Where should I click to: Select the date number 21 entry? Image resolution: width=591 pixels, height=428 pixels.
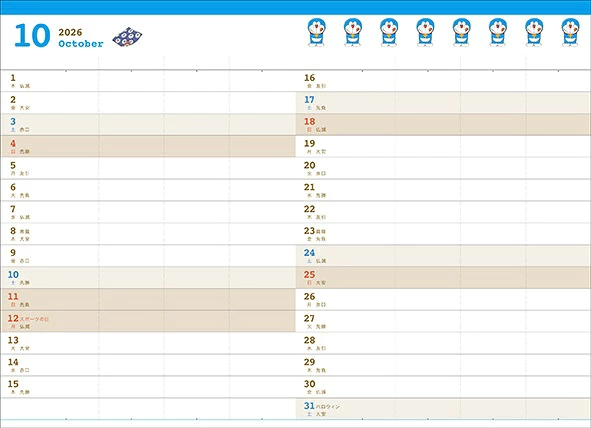pos(309,187)
